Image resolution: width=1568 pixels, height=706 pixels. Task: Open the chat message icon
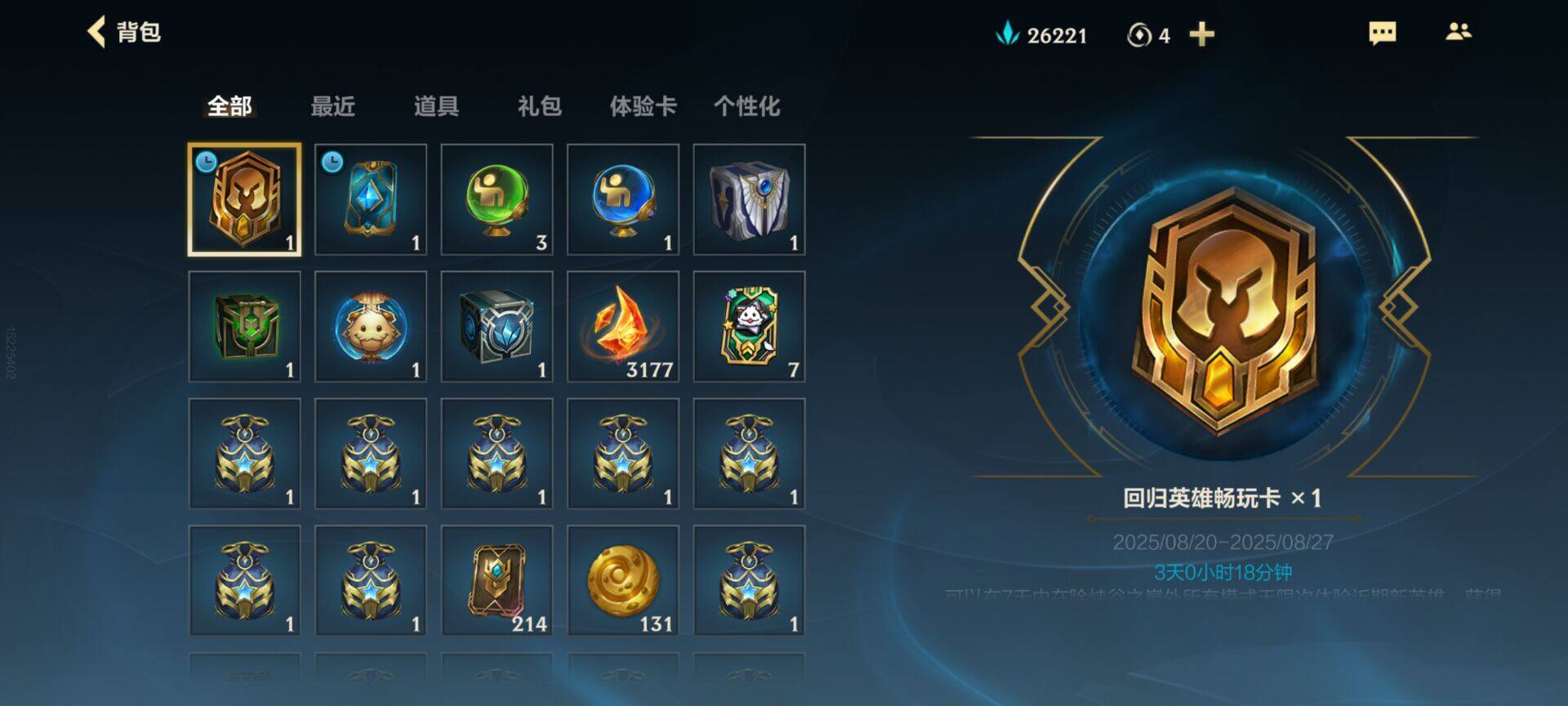[x=1382, y=34]
